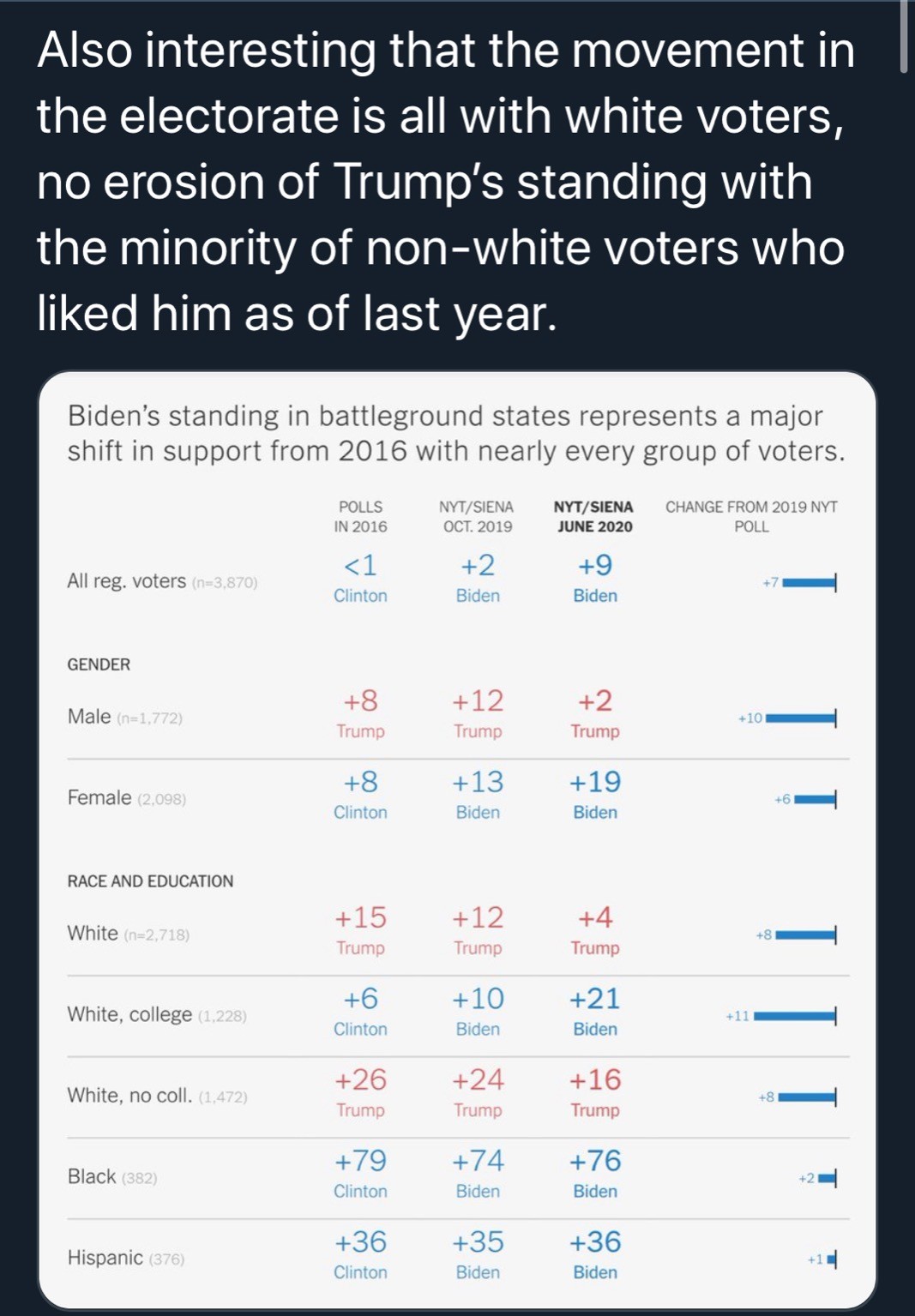
Task: Select the +2 change bar for Black
Action: tap(827, 1178)
